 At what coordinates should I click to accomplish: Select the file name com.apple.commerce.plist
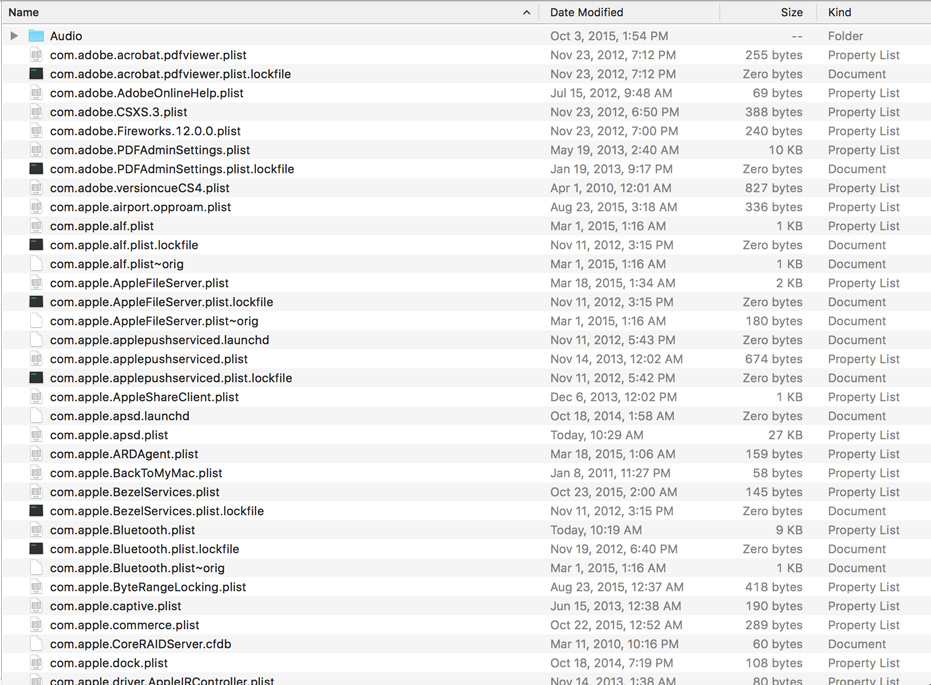click(125, 625)
